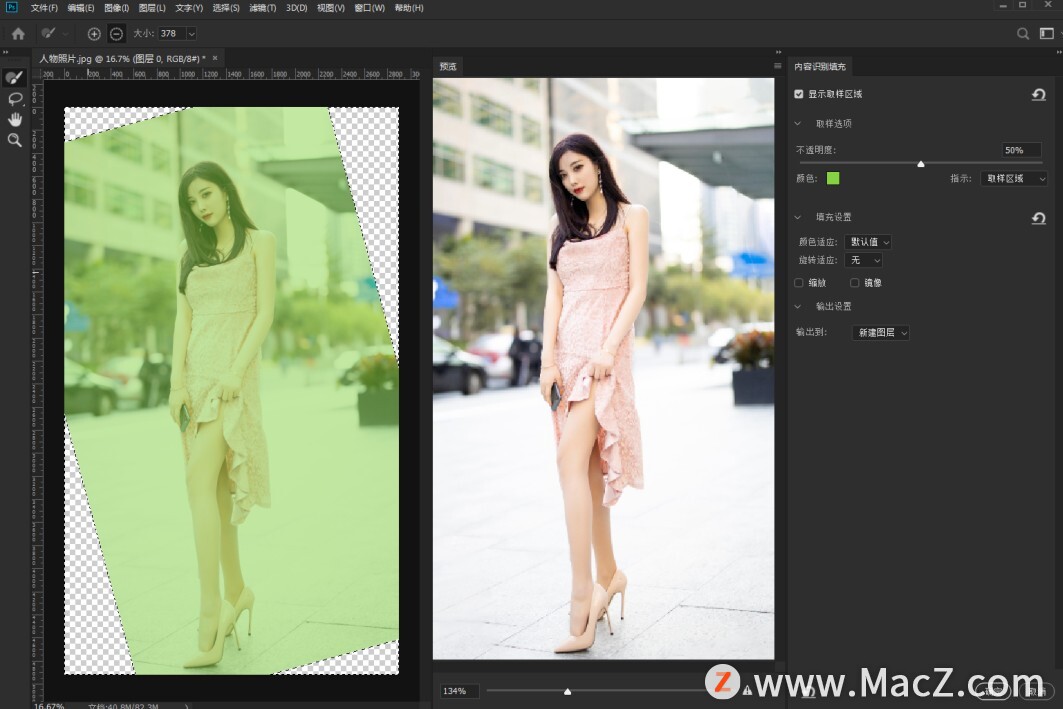
Task: Open the 指示 dropdown showing 取样区域
Action: 1014,178
